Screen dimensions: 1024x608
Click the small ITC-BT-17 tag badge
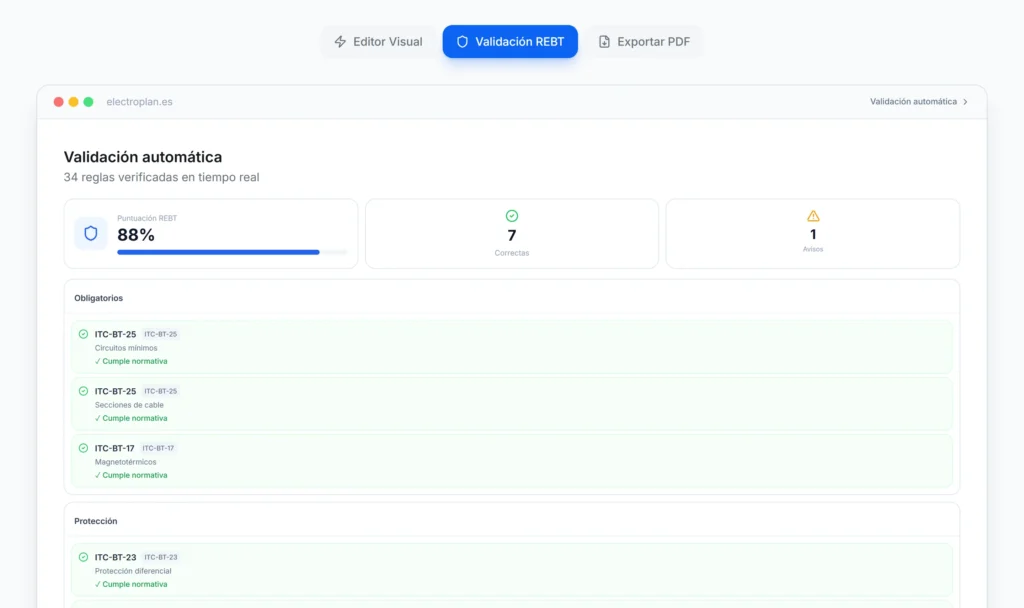(158, 448)
